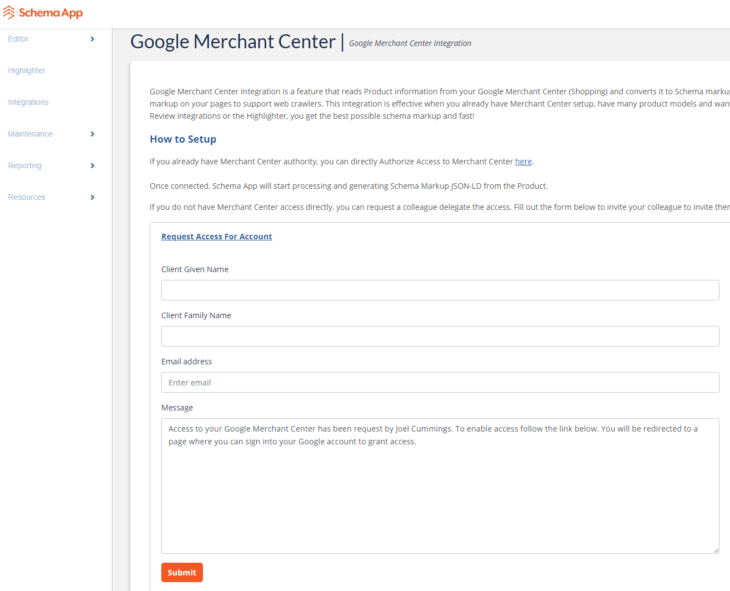The height and width of the screenshot is (591, 730).
Task: Focus the Client Family Name field
Action: click(x=440, y=336)
